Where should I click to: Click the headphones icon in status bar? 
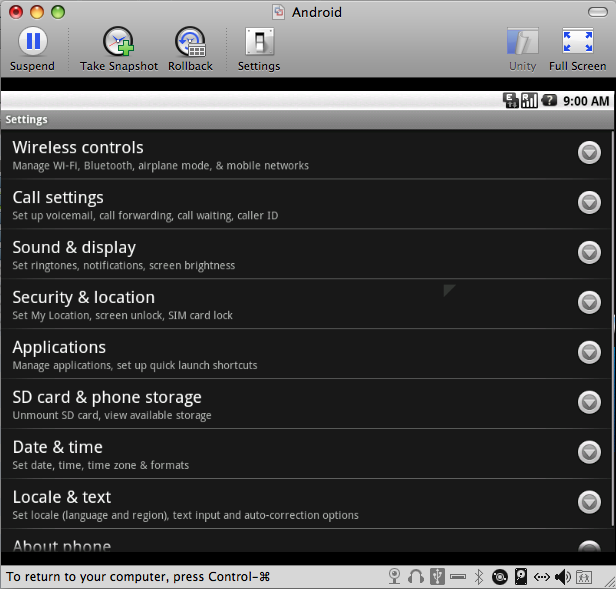416,577
